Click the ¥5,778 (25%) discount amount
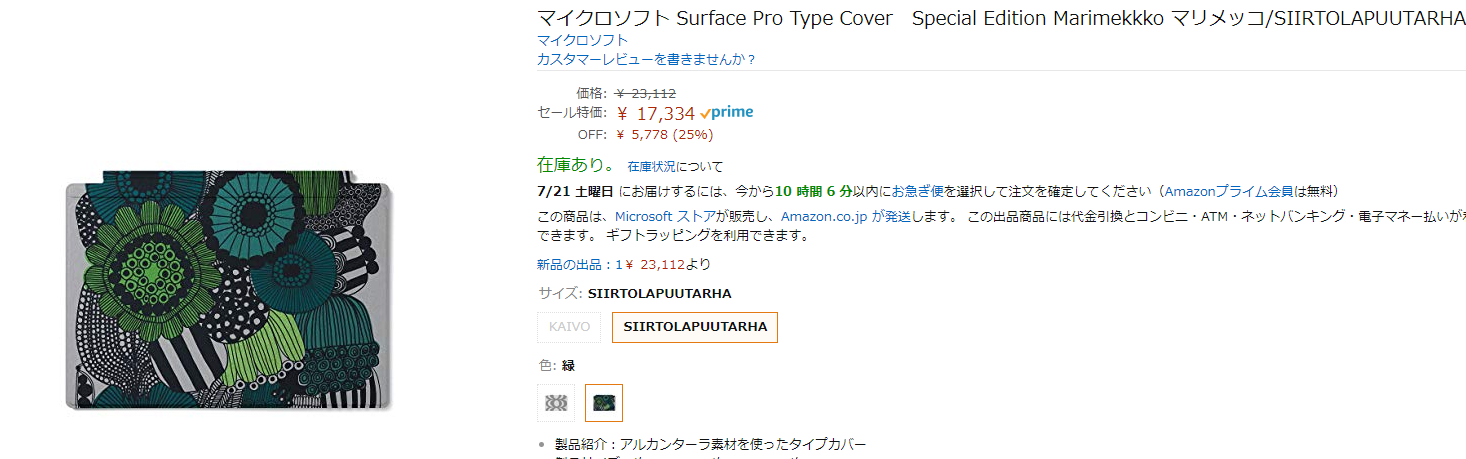Screen dimensions: 1466x459 tap(664, 134)
